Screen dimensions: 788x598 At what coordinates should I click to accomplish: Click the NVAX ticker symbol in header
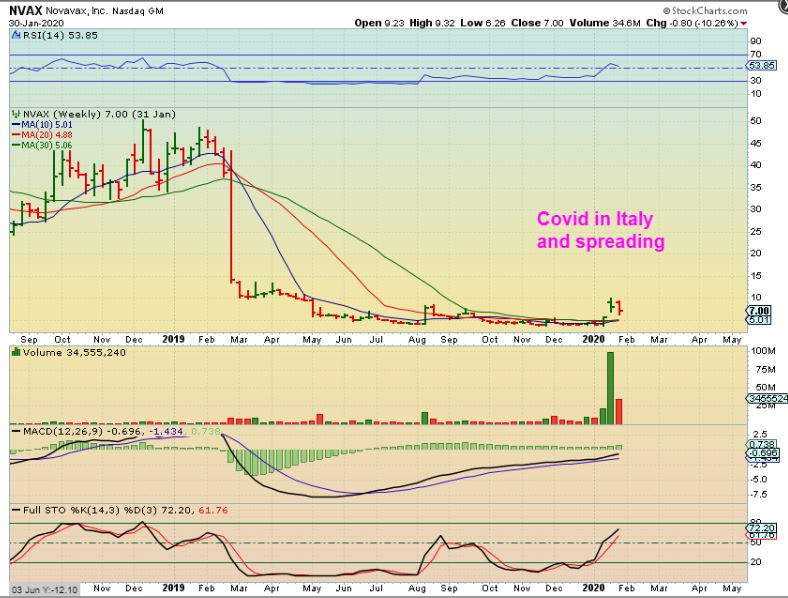pos(26,11)
